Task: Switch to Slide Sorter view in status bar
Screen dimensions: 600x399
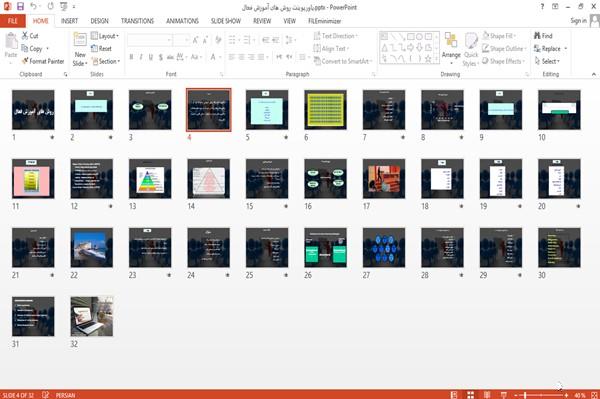Action: click(470, 395)
